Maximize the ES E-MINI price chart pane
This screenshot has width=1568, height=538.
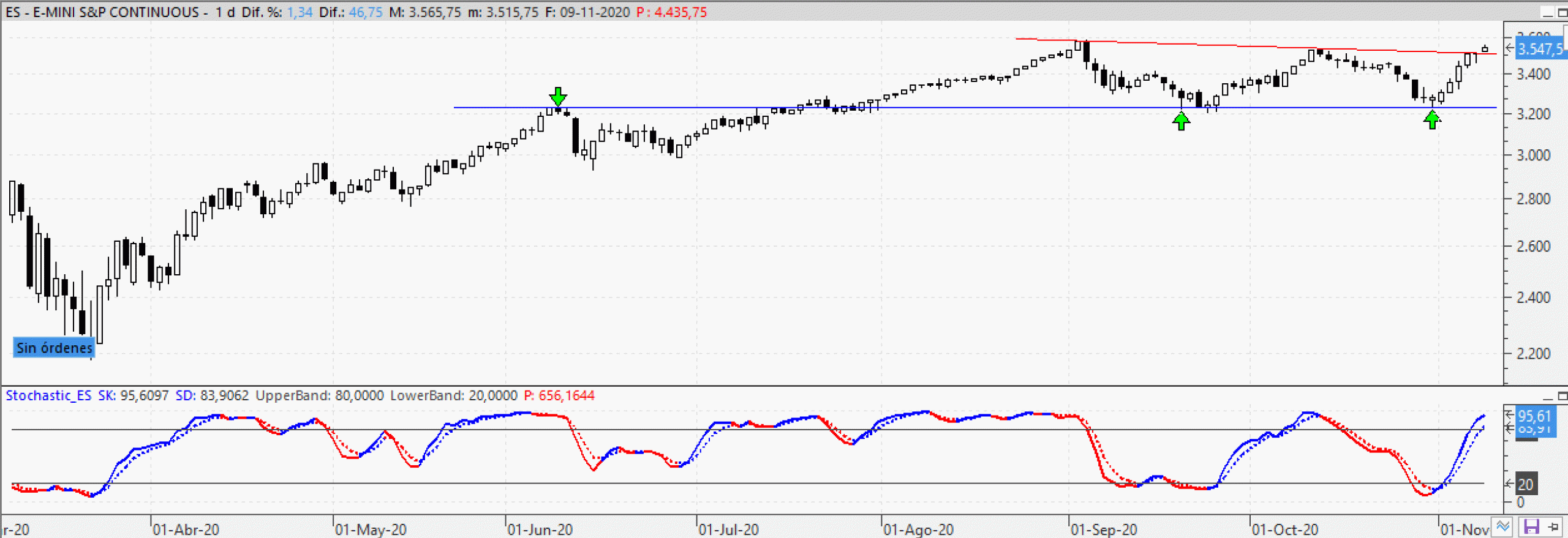1562,12
